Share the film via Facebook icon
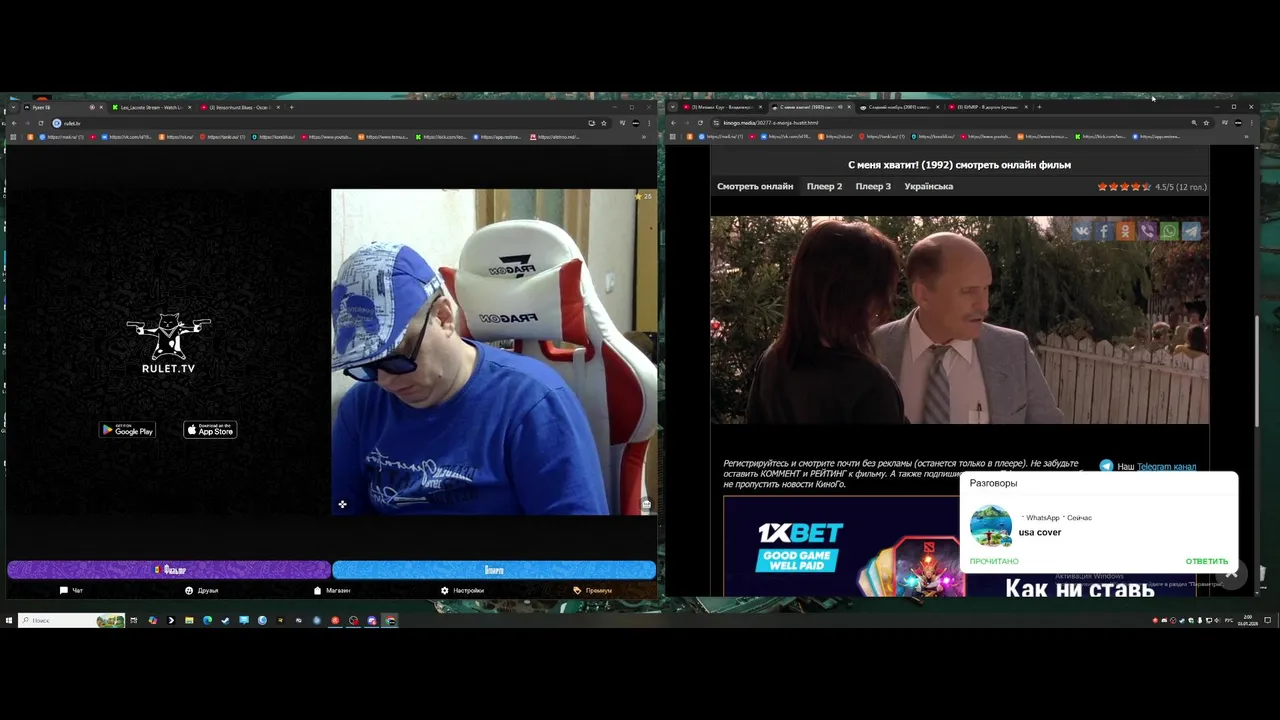 click(1104, 231)
